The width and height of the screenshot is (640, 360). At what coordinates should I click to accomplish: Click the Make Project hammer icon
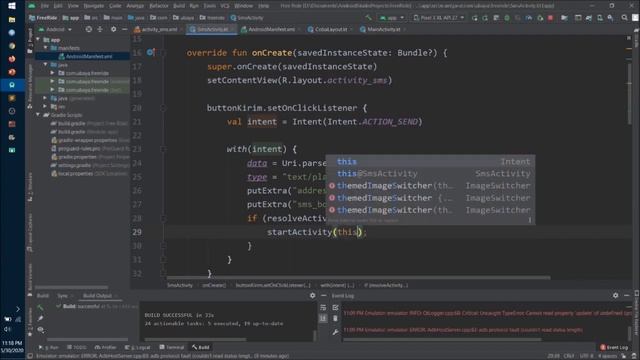pyautogui.click(x=369, y=18)
